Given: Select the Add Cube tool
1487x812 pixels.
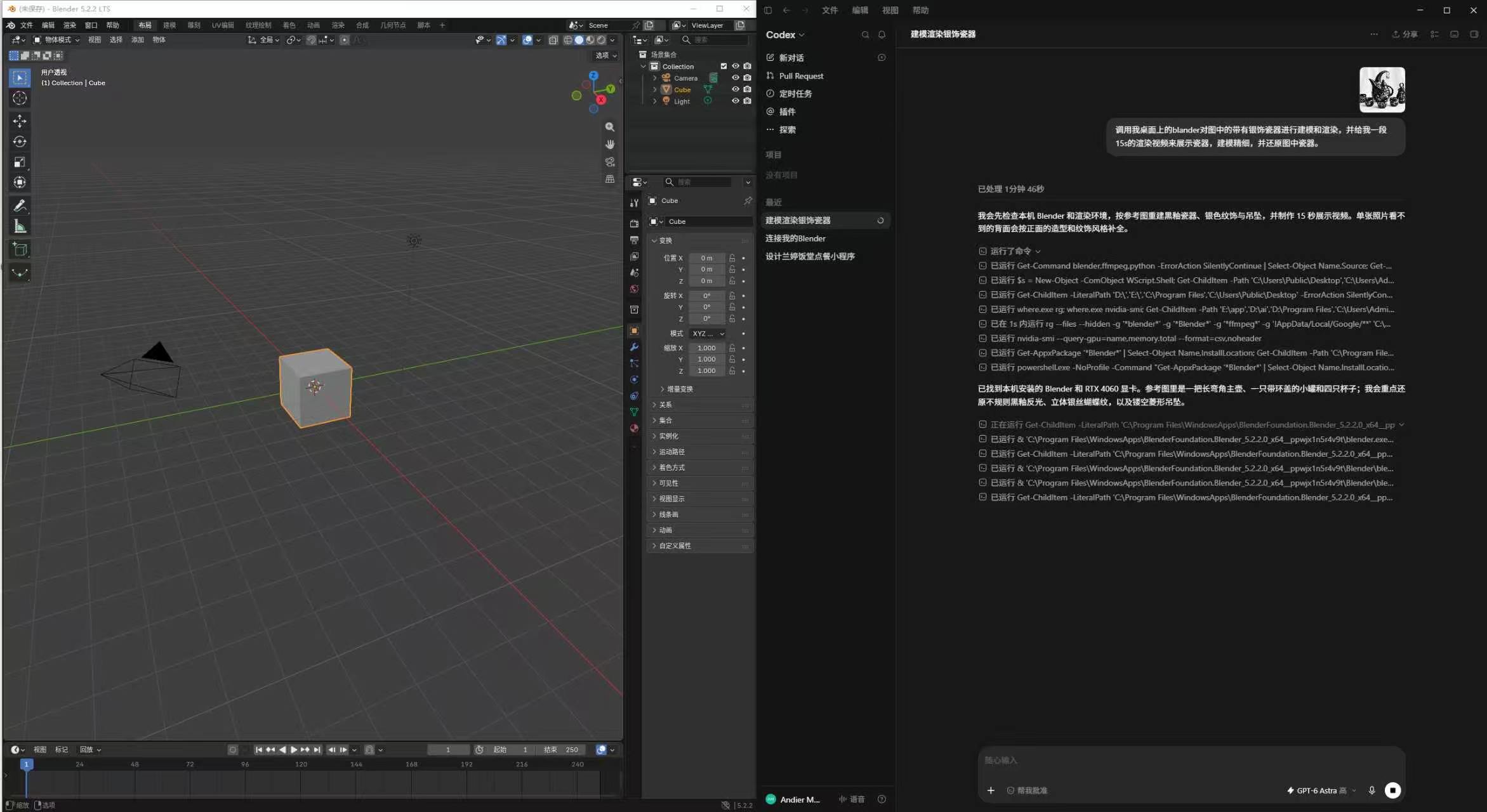Looking at the screenshot, I should (x=20, y=249).
